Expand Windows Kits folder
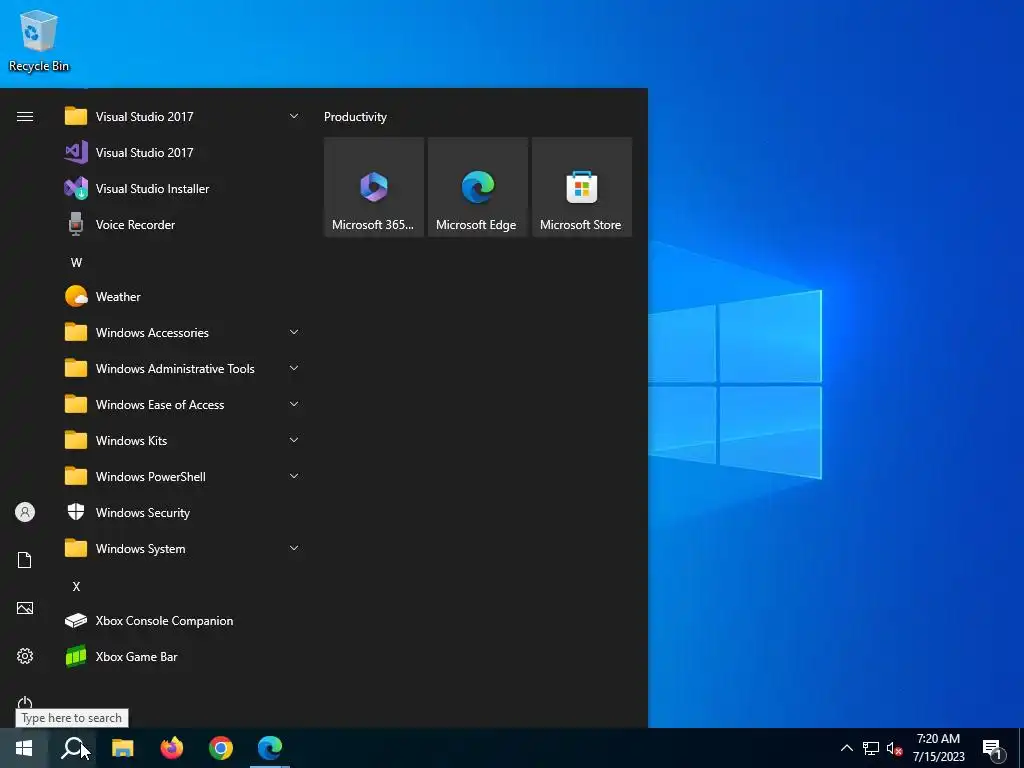This screenshot has height=768, width=1024. pyautogui.click(x=181, y=440)
